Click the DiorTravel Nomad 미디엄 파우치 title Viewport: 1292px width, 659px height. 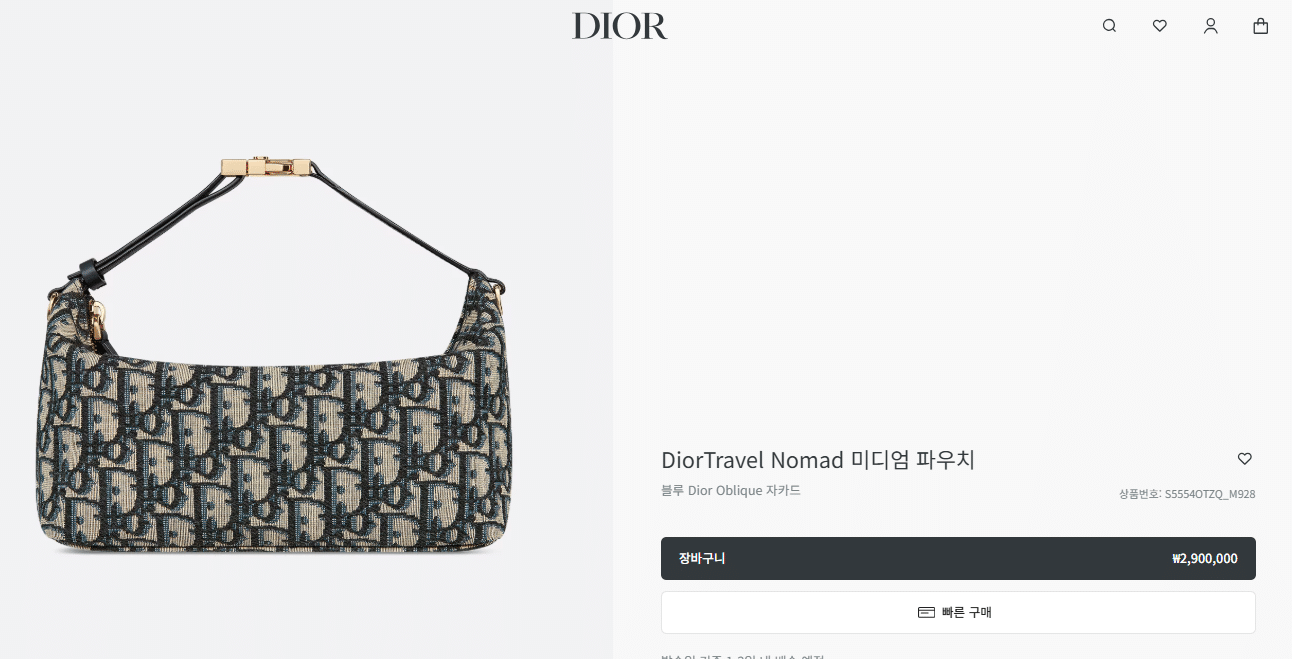click(817, 460)
